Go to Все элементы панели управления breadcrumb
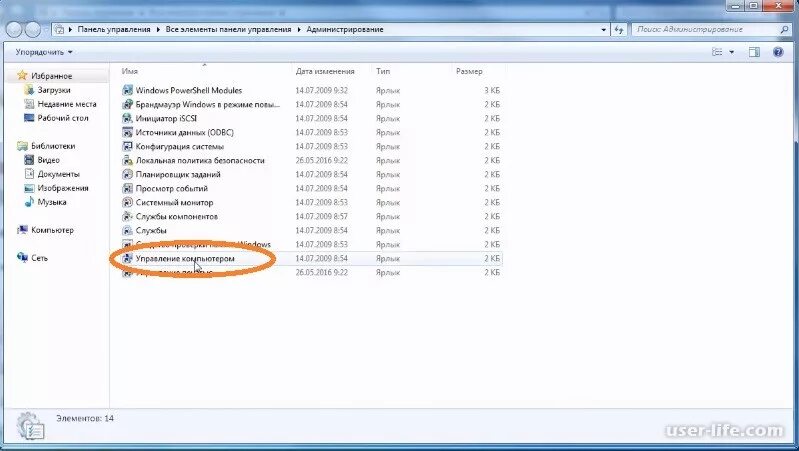Image resolution: width=799 pixels, height=451 pixels. click(x=228, y=30)
